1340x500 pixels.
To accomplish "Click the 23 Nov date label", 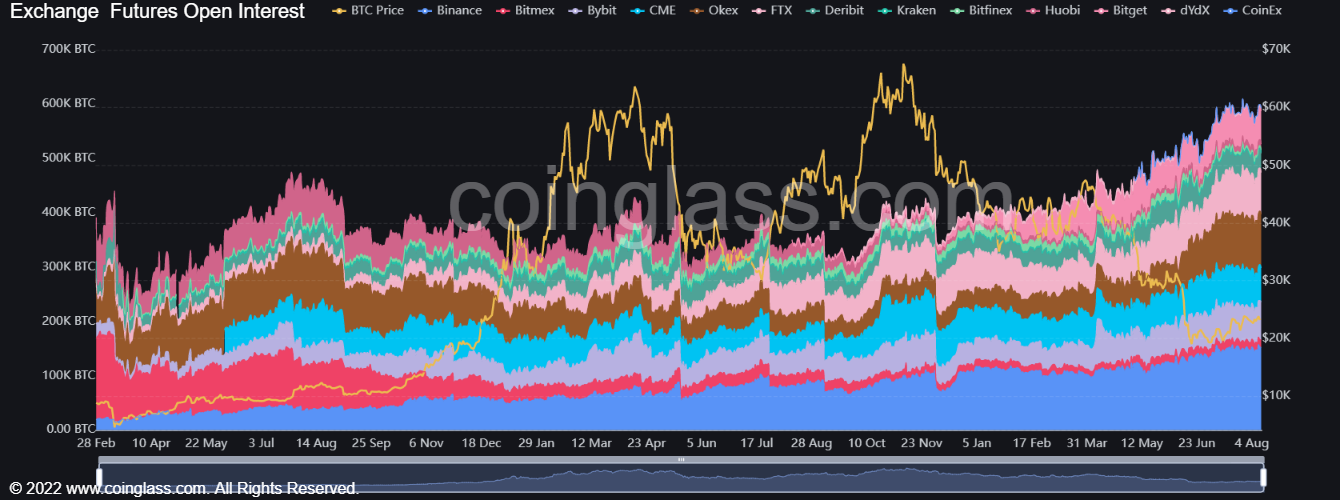I will coord(922,443).
